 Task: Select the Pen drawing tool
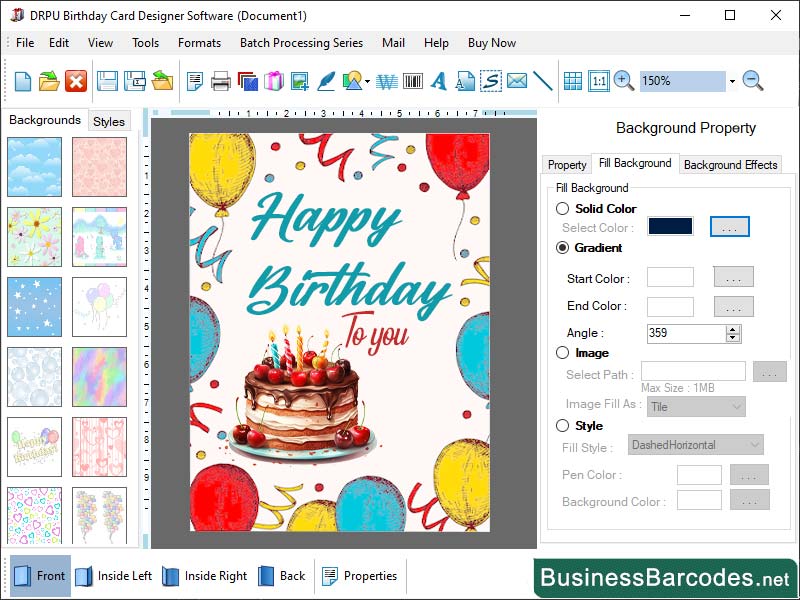coord(326,82)
